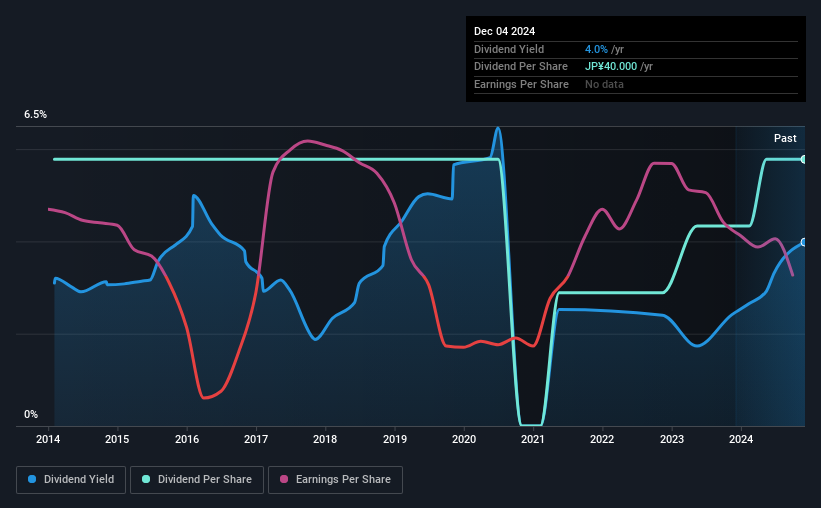Click the teal Dividend Per Share legend dot
The height and width of the screenshot is (508, 821).
point(146,479)
